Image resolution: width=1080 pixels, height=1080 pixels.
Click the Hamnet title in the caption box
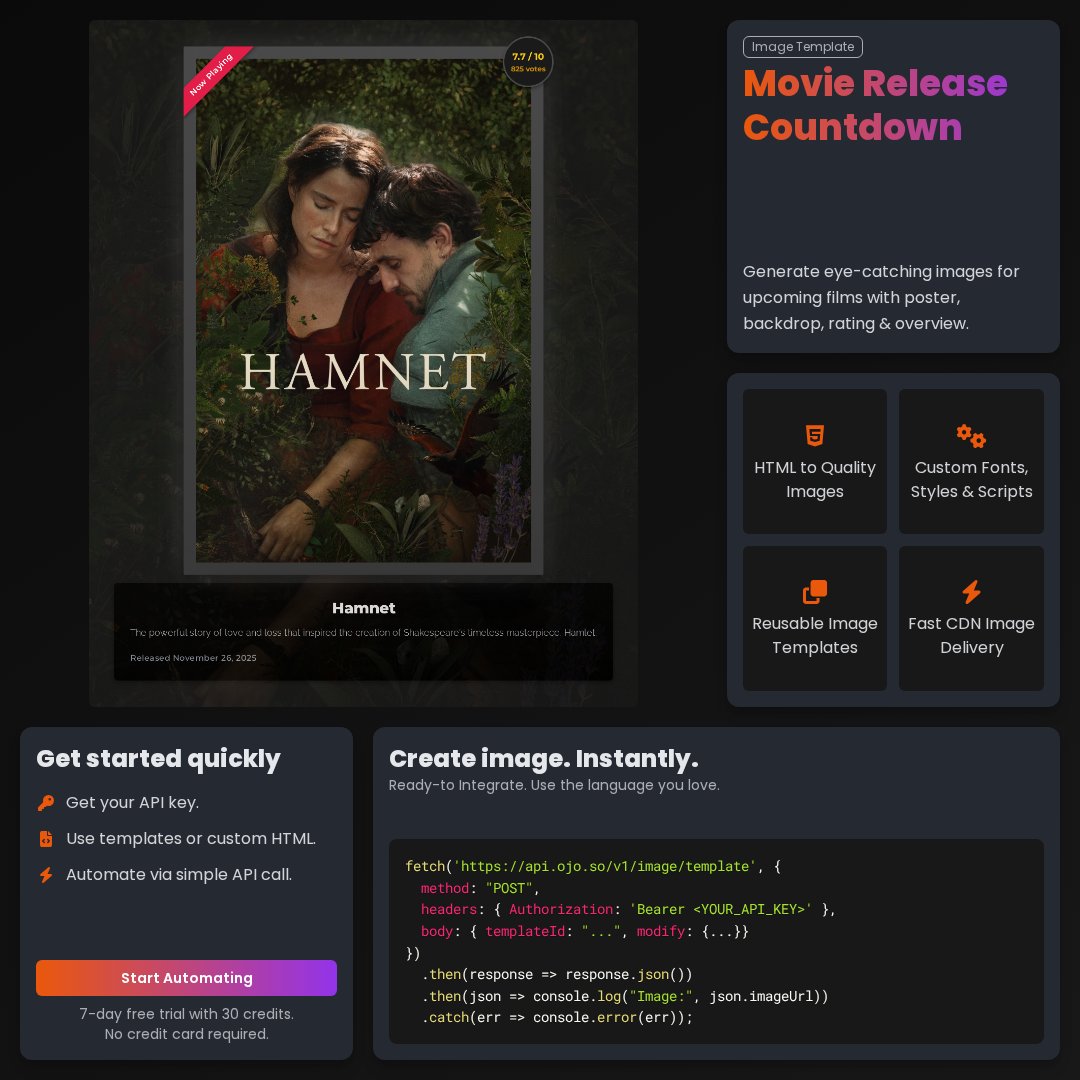tap(363, 608)
